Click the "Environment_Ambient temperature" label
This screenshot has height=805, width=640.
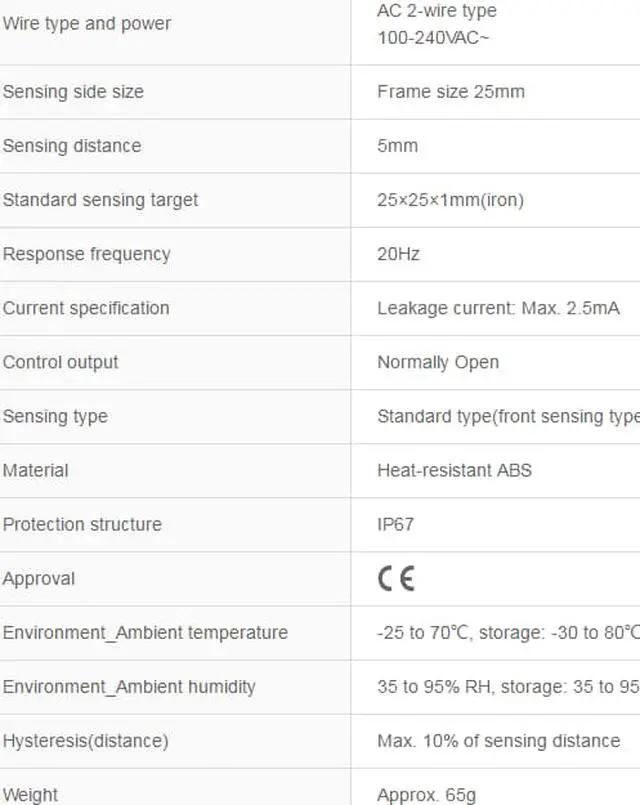145,632
